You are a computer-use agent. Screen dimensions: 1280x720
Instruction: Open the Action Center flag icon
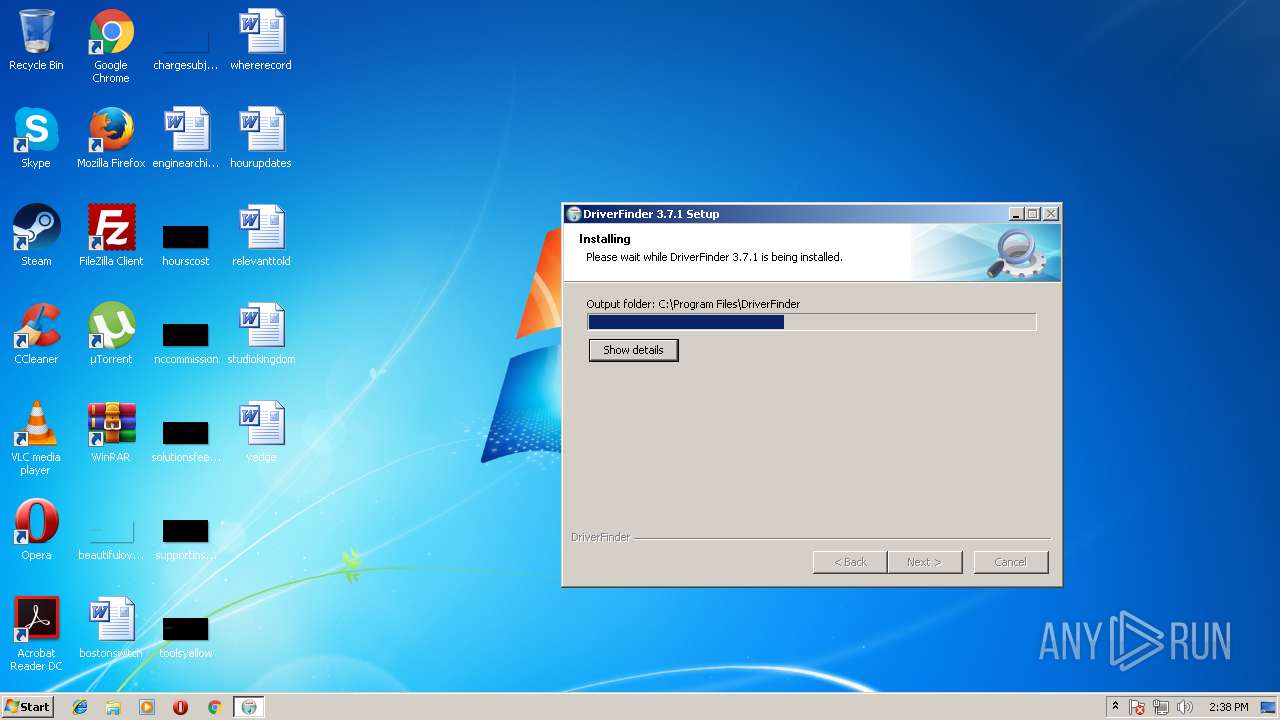coord(1138,708)
